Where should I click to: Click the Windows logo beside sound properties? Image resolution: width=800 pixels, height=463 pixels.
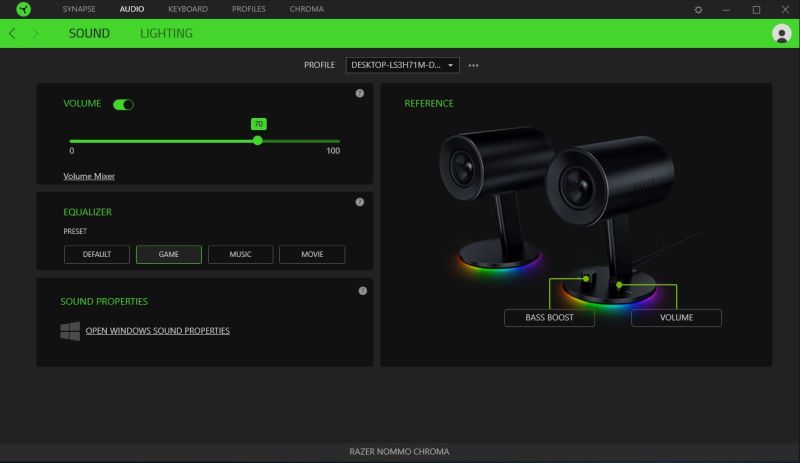click(70, 331)
